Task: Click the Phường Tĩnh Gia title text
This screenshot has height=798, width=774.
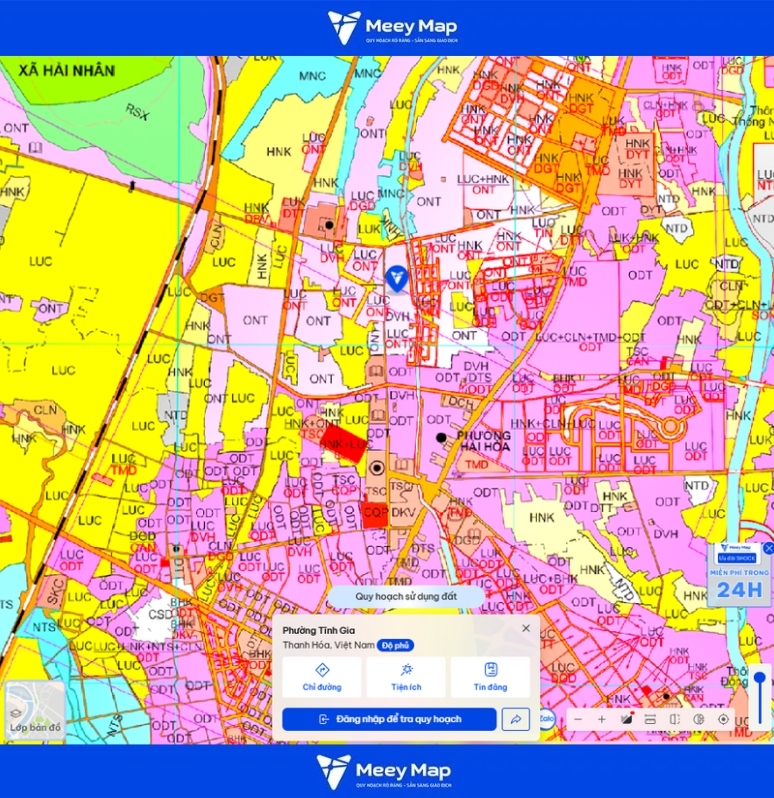Action: click(319, 630)
